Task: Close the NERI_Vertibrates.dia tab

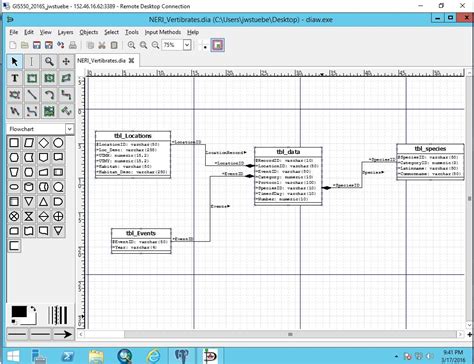Action: click(132, 61)
